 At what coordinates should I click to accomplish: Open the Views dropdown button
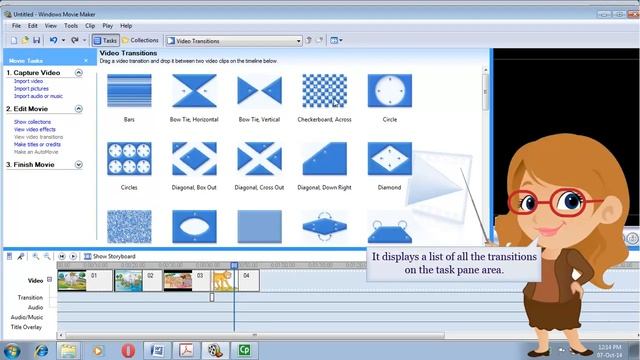click(x=336, y=40)
